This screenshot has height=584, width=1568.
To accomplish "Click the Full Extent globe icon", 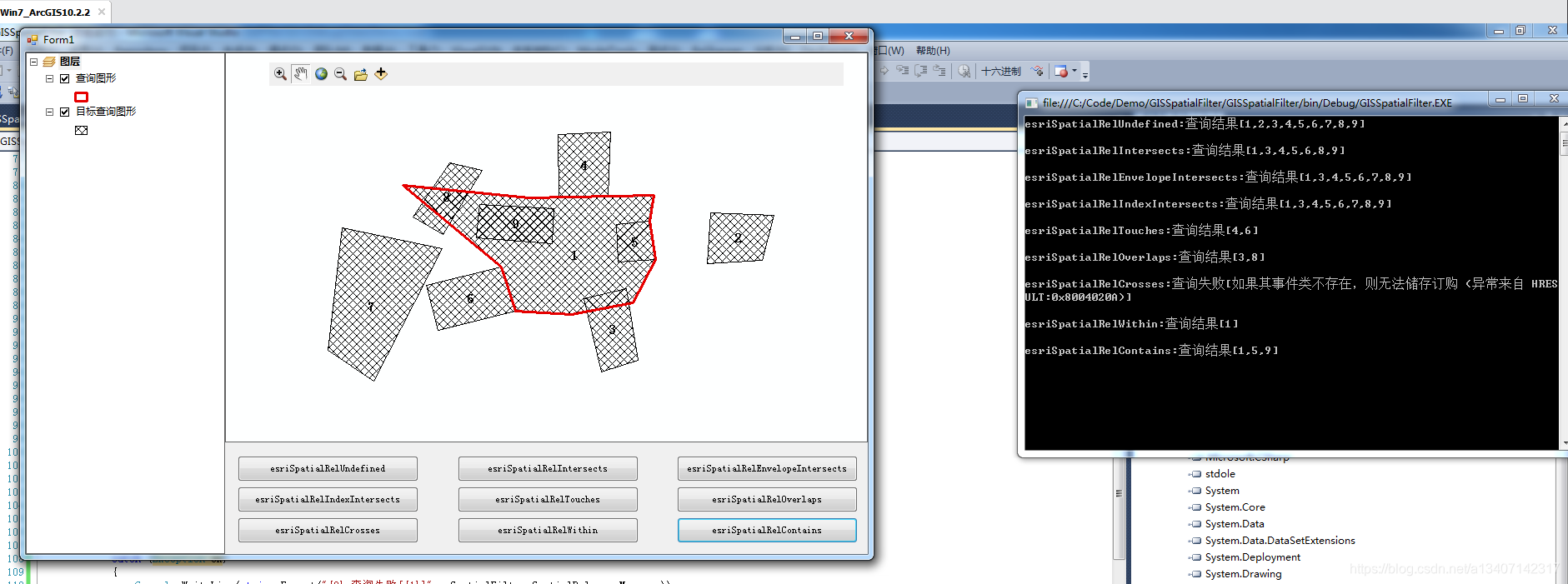I will [321, 74].
